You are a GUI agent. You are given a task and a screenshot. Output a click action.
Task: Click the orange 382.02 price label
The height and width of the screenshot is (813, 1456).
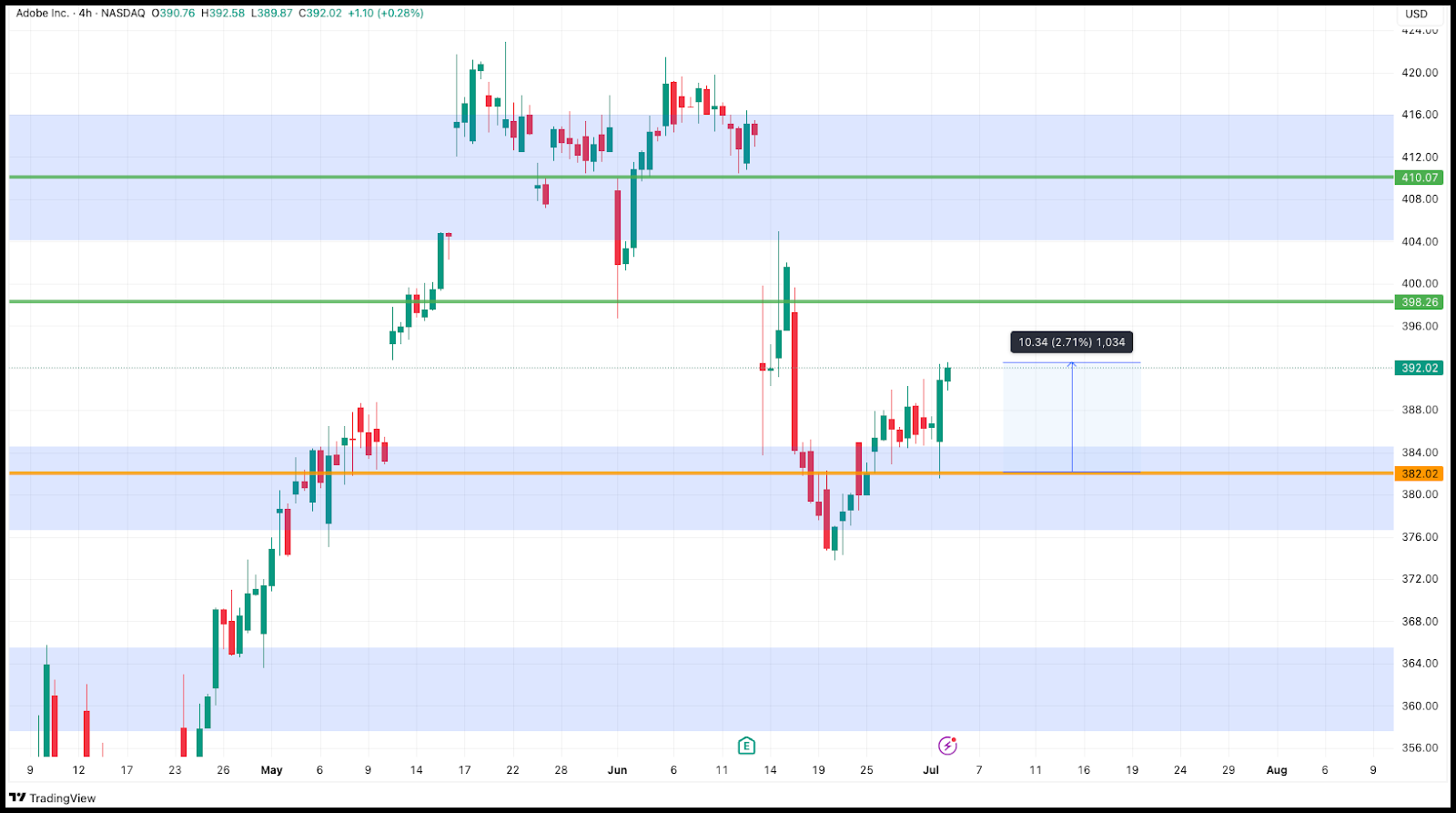tap(1420, 473)
